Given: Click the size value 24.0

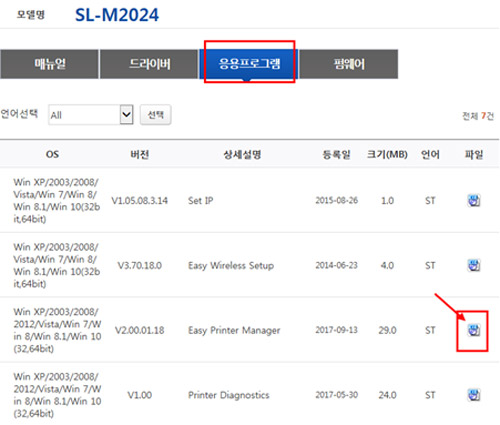Looking at the screenshot, I should coord(387,395).
